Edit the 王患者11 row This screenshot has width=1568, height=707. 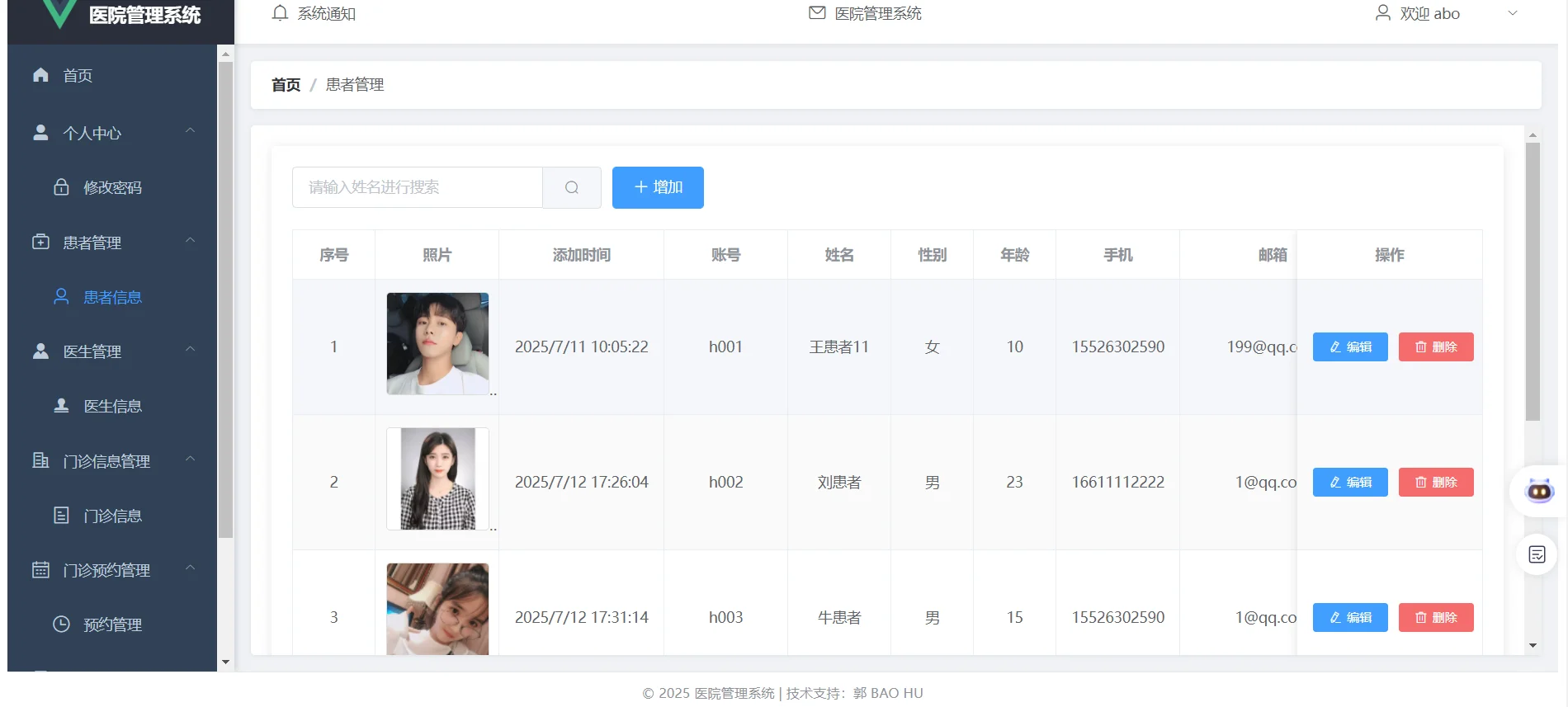(x=1350, y=346)
